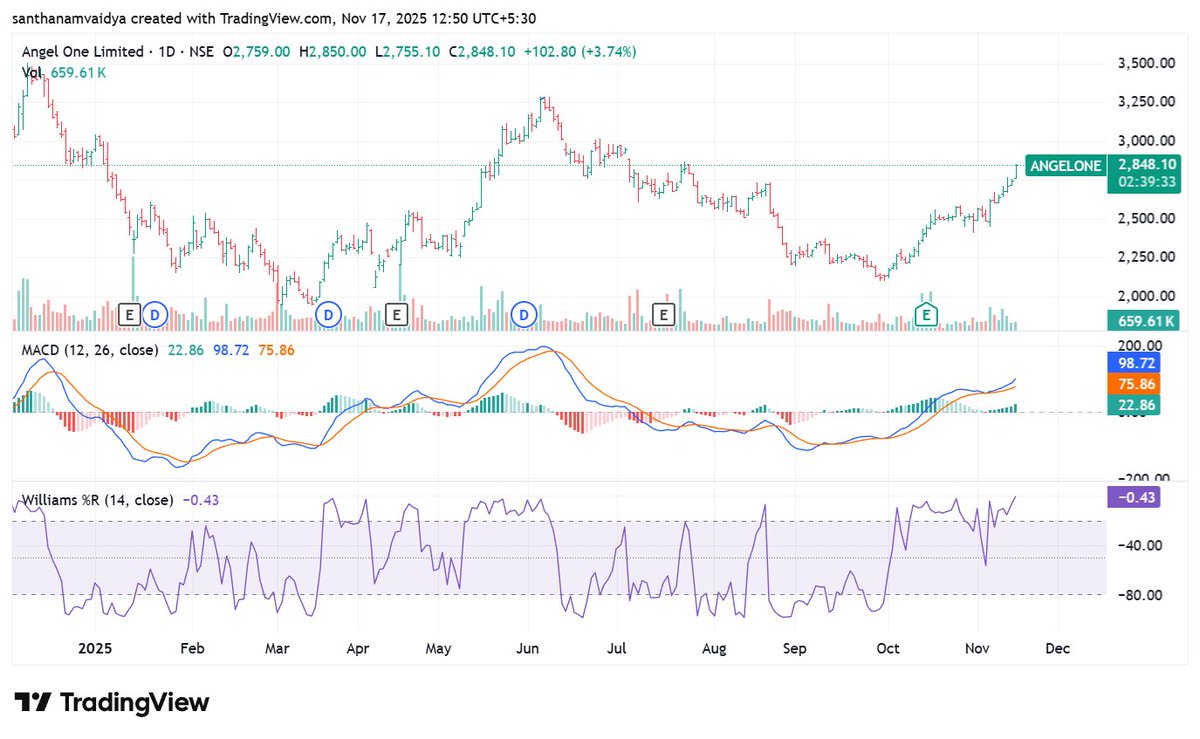
Task: Click the ANGELONE symbol badge on the price scale
Action: point(1064,166)
